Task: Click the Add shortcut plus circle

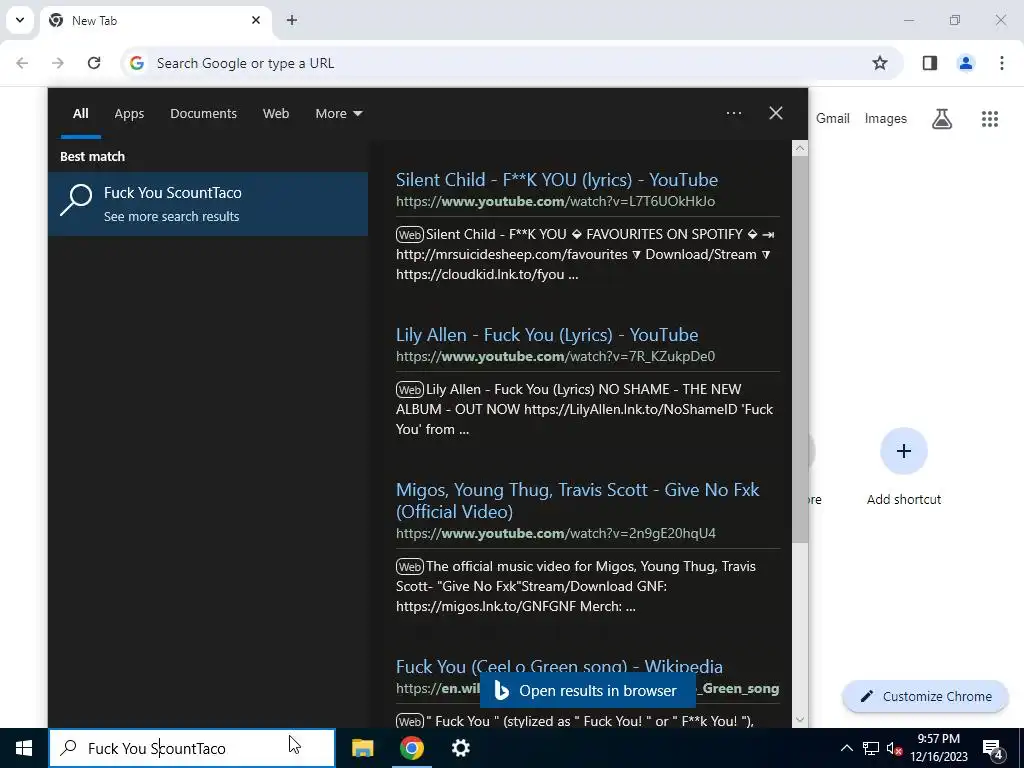Action: pos(904,451)
